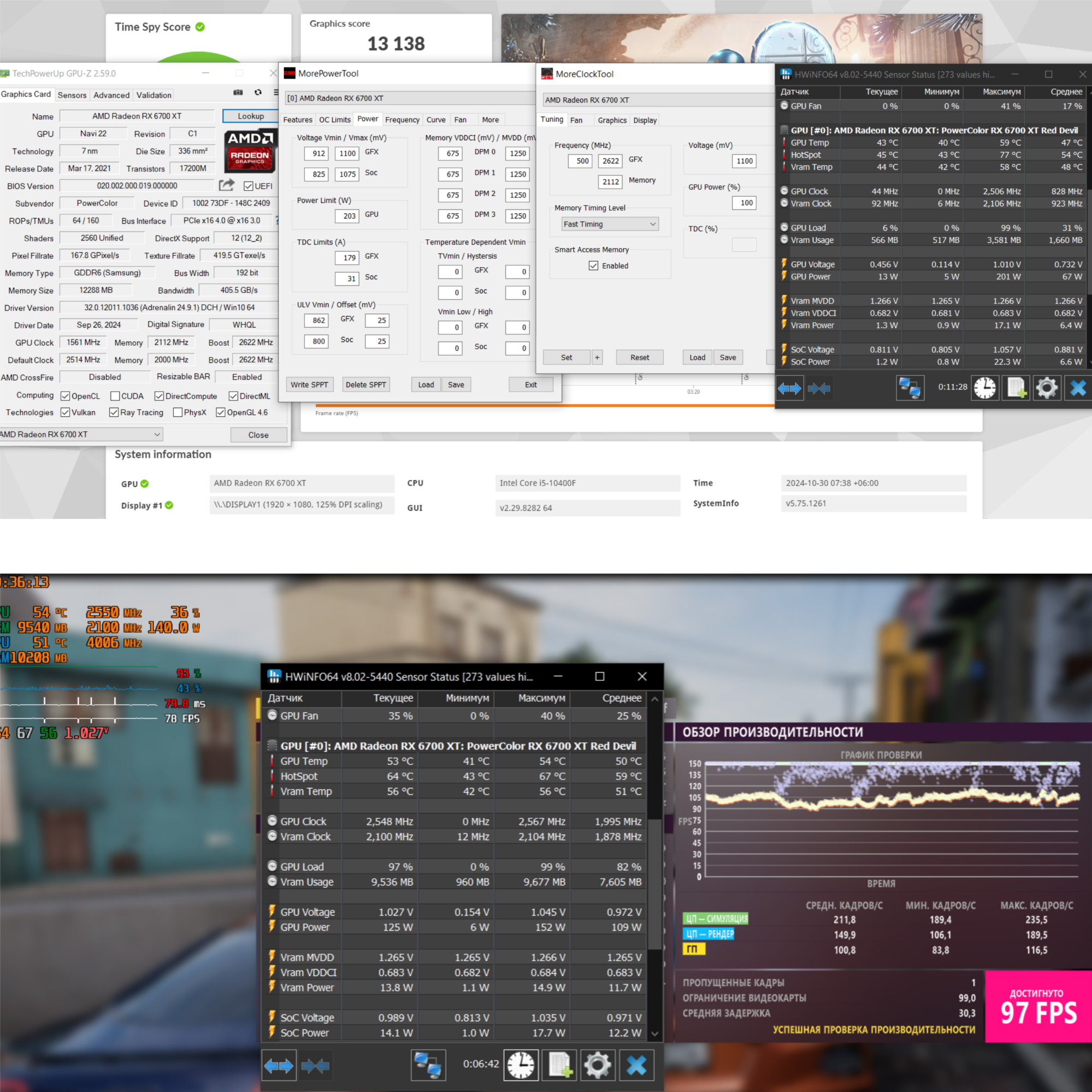Click the AMD Radeon Graphics logo

pos(250,151)
